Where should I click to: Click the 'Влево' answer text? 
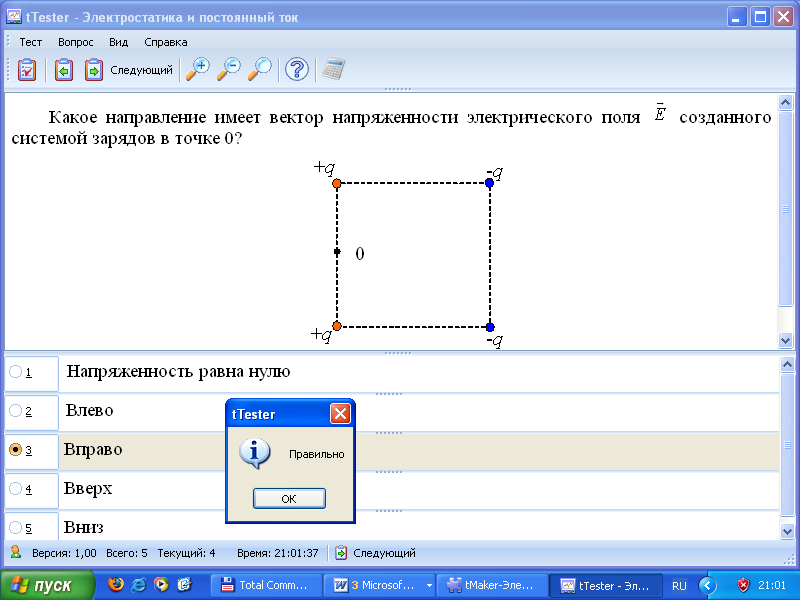[x=89, y=410]
